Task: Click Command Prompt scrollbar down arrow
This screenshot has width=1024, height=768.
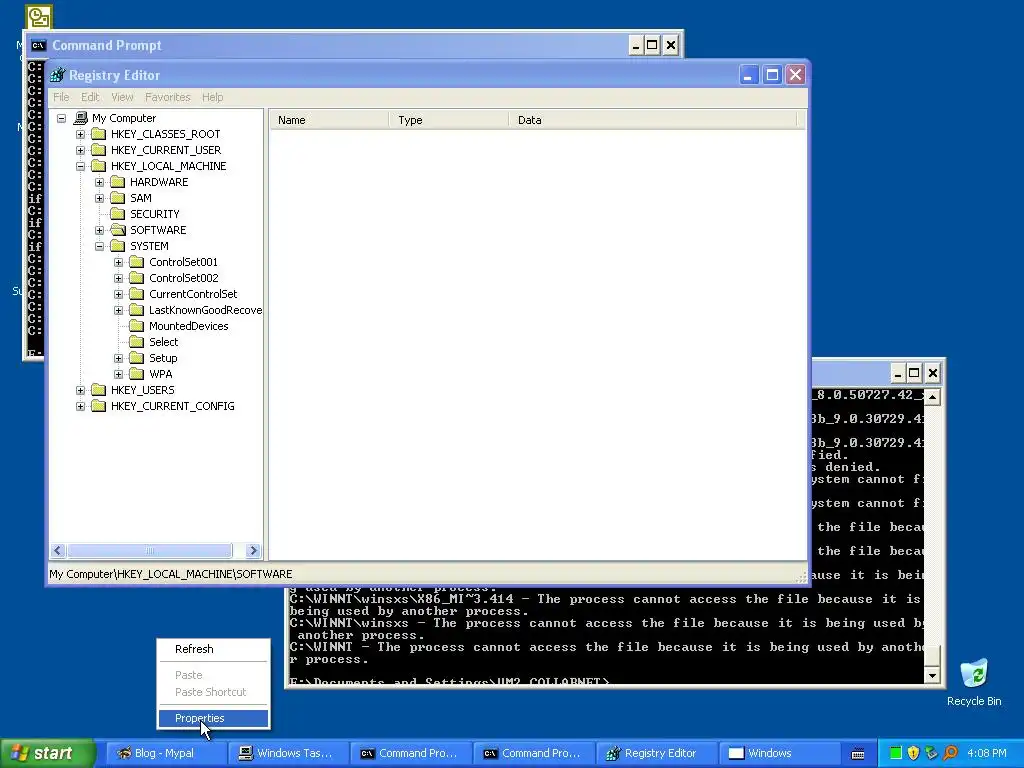Action: (932, 676)
